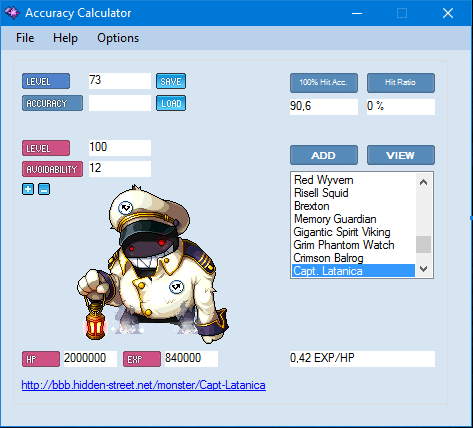Click the monster list scroll down arrow
The image size is (473, 428).
coord(424,269)
